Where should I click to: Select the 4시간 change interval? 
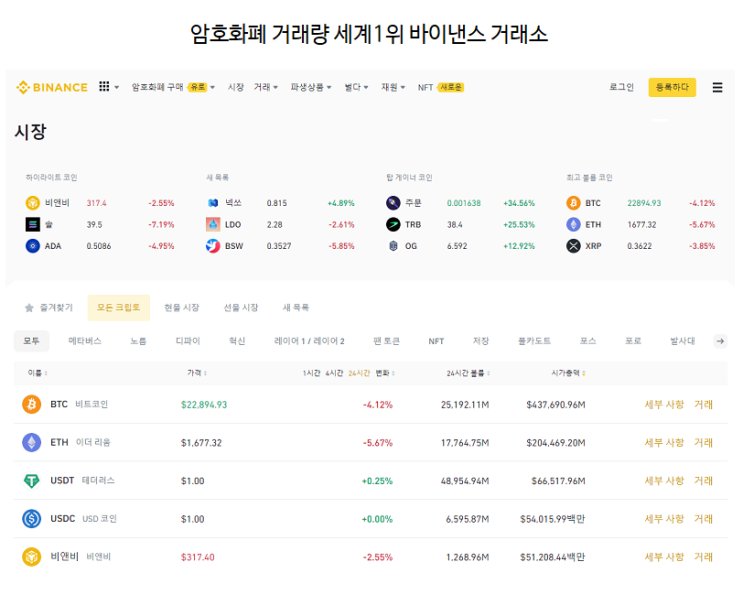tap(334, 373)
